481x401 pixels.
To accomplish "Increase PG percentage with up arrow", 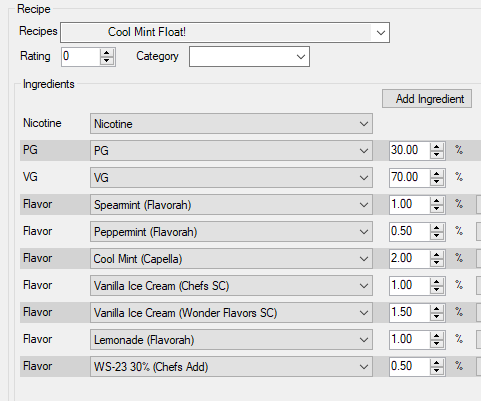I will (437, 147).
